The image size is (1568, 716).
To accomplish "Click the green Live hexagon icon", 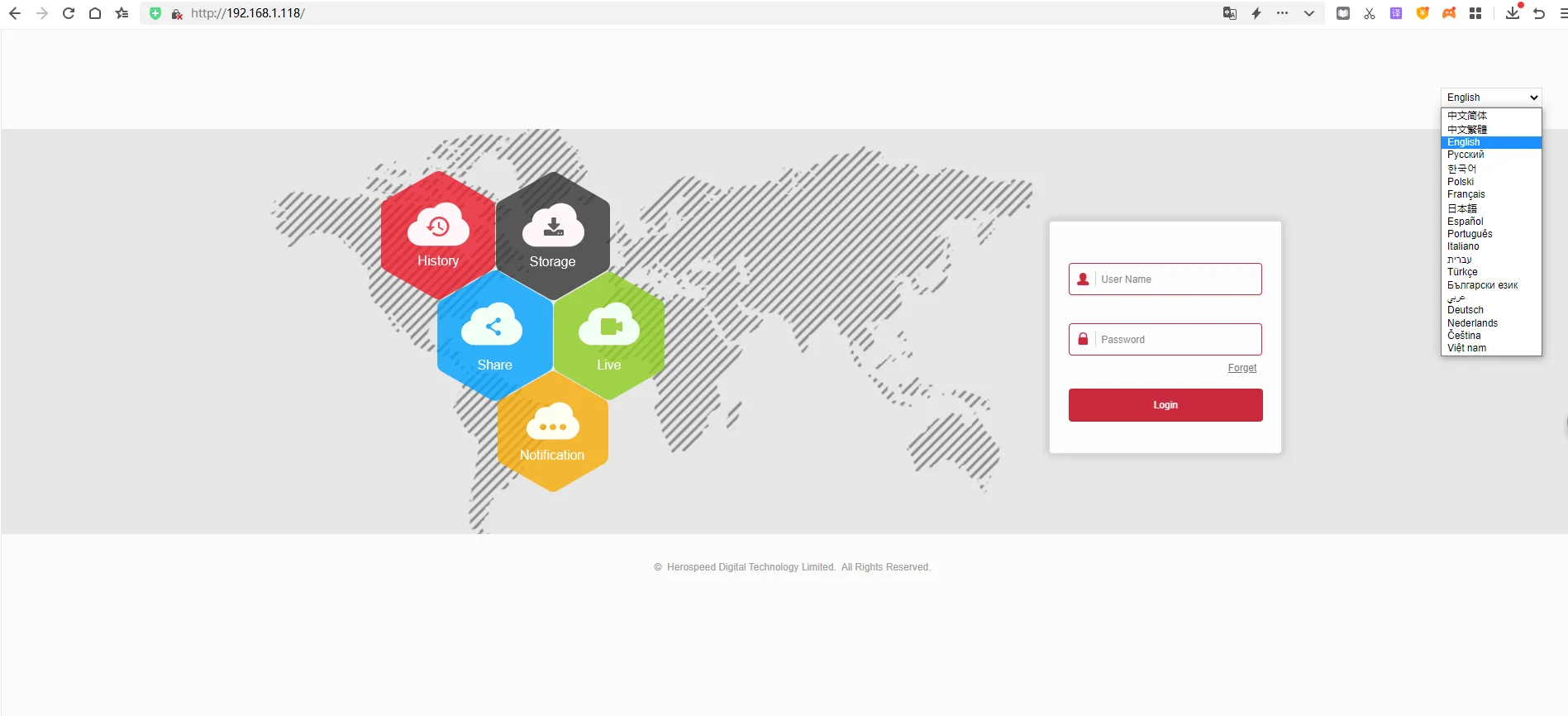I will tap(609, 337).
